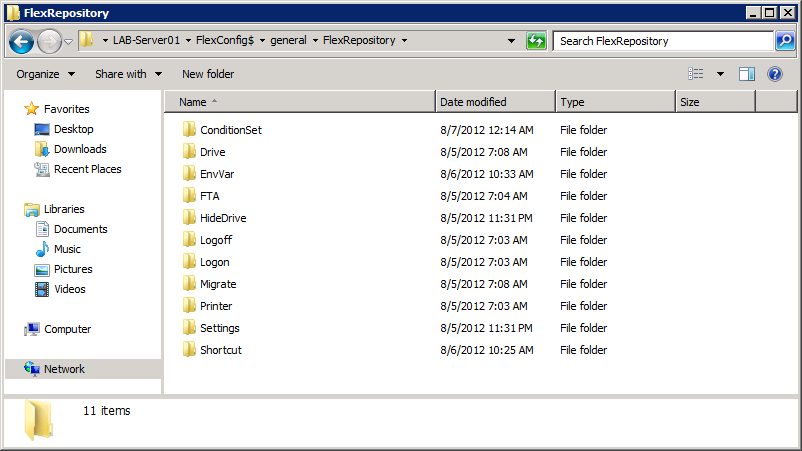
Task: Sort by Date modified column header
Action: (495, 102)
